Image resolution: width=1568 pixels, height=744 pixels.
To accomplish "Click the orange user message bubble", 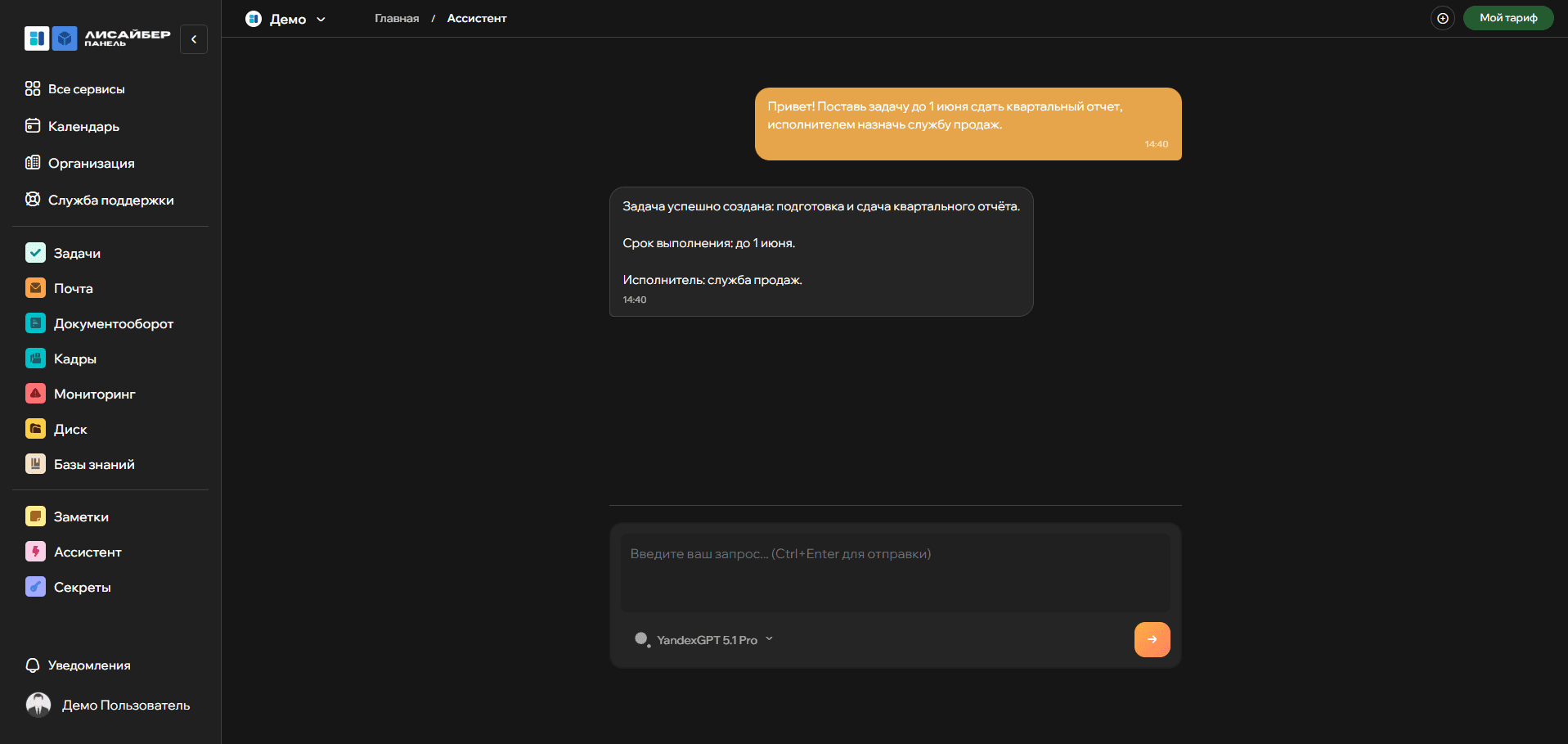I will 968,124.
